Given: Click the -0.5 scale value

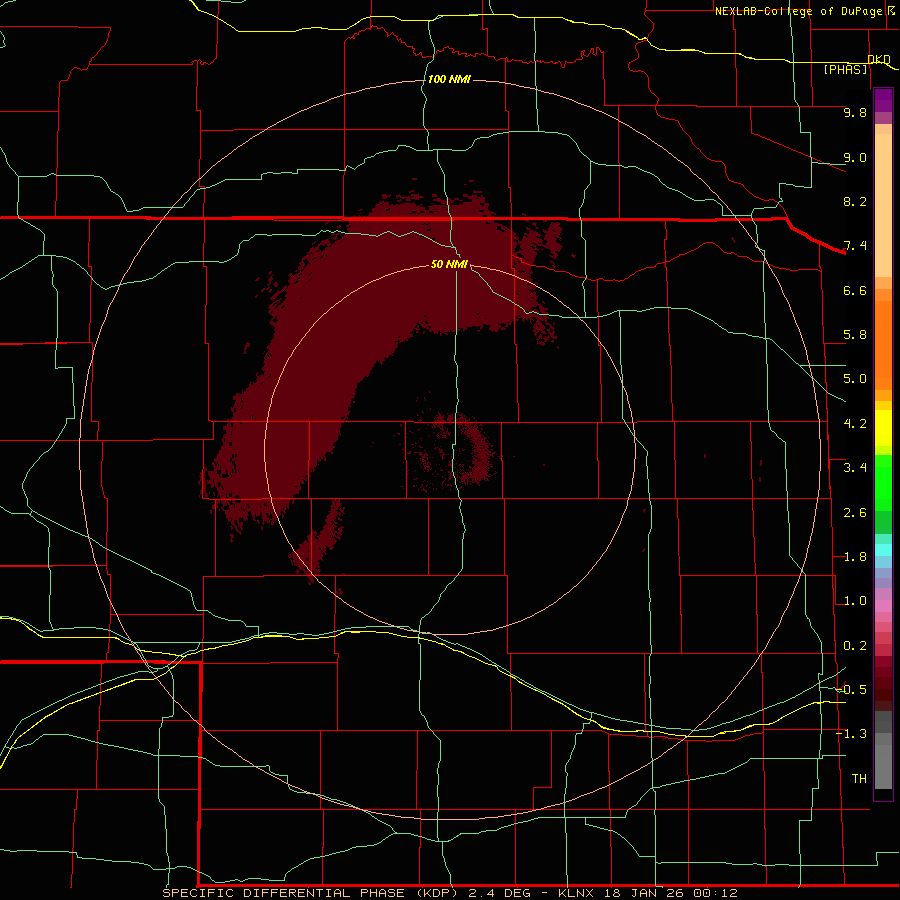Looking at the screenshot, I should pos(851,690).
